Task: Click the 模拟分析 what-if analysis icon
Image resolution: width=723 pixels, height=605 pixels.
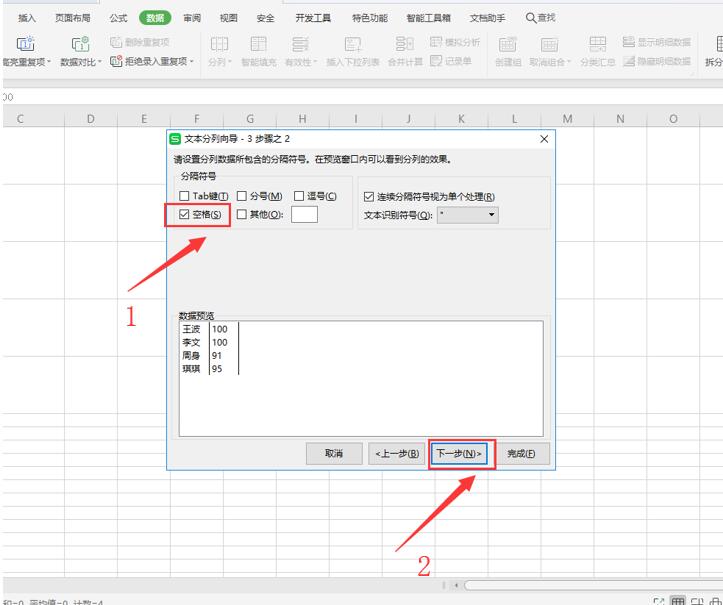Action: click(x=436, y=42)
